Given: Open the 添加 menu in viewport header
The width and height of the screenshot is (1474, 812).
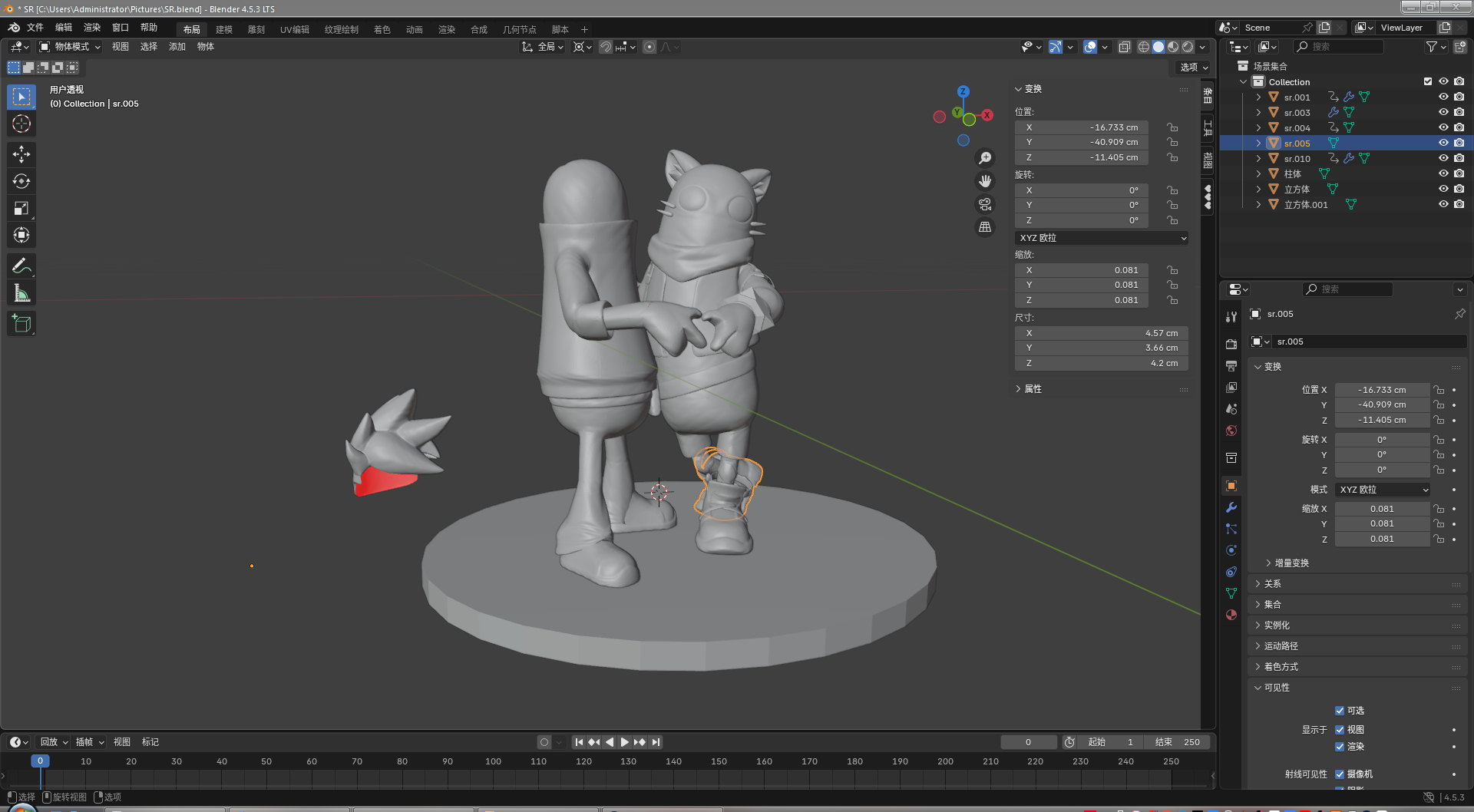Looking at the screenshot, I should (177, 47).
